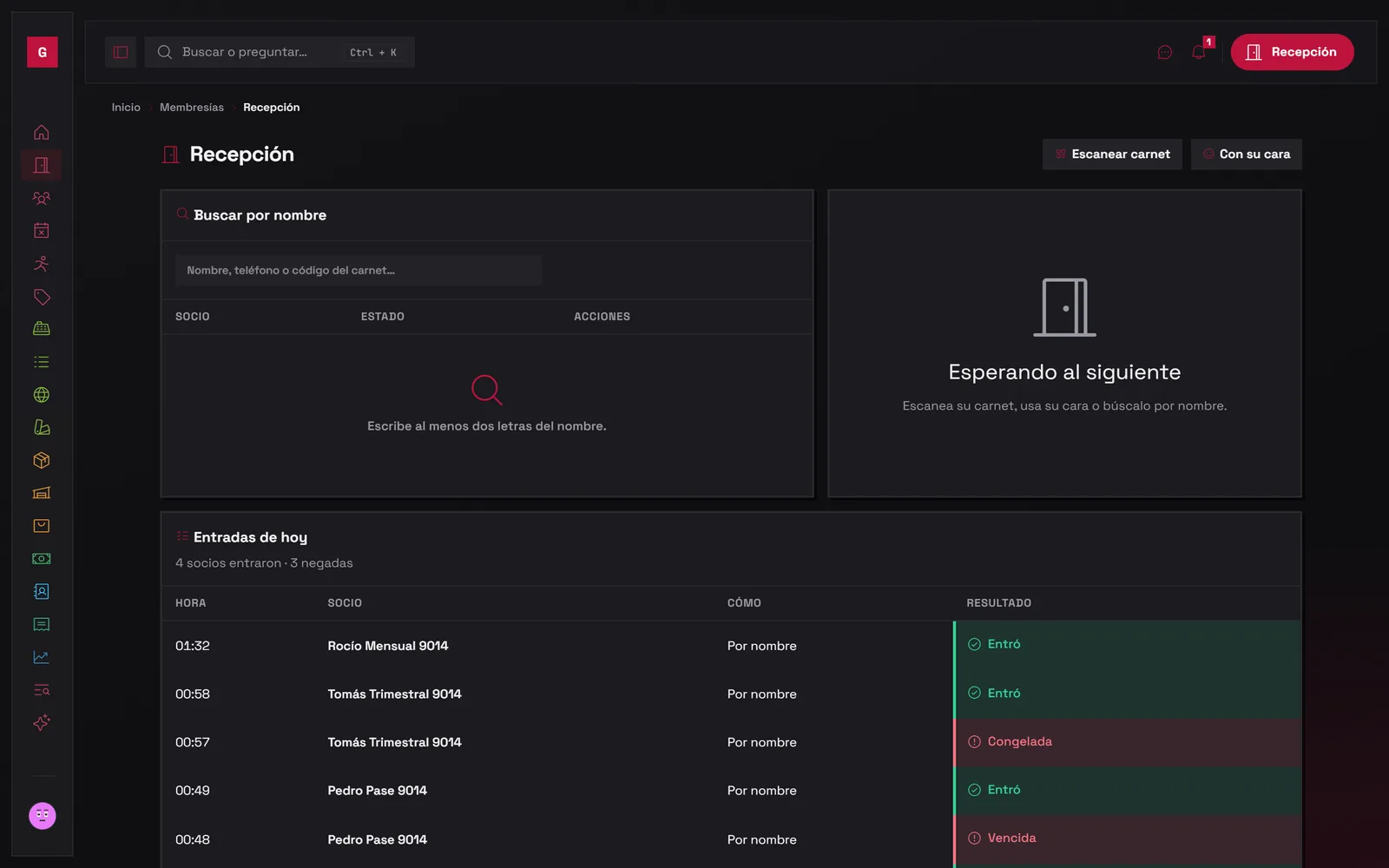Toggle the sidebar panel button

121,52
